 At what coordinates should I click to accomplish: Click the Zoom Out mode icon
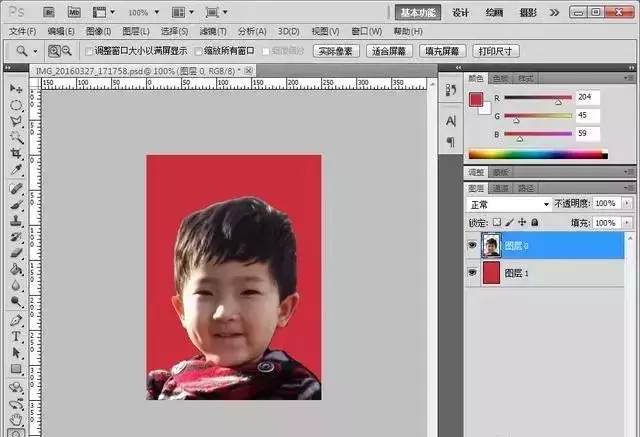click(x=66, y=51)
